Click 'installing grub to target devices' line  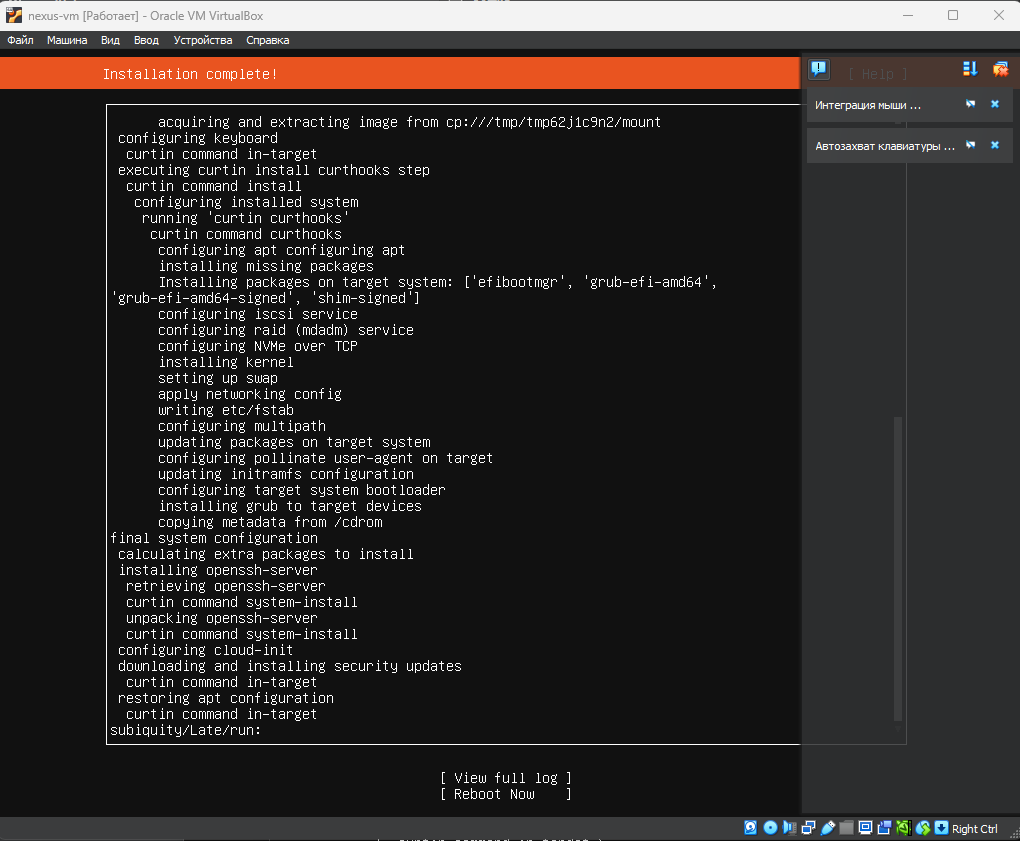pos(289,506)
